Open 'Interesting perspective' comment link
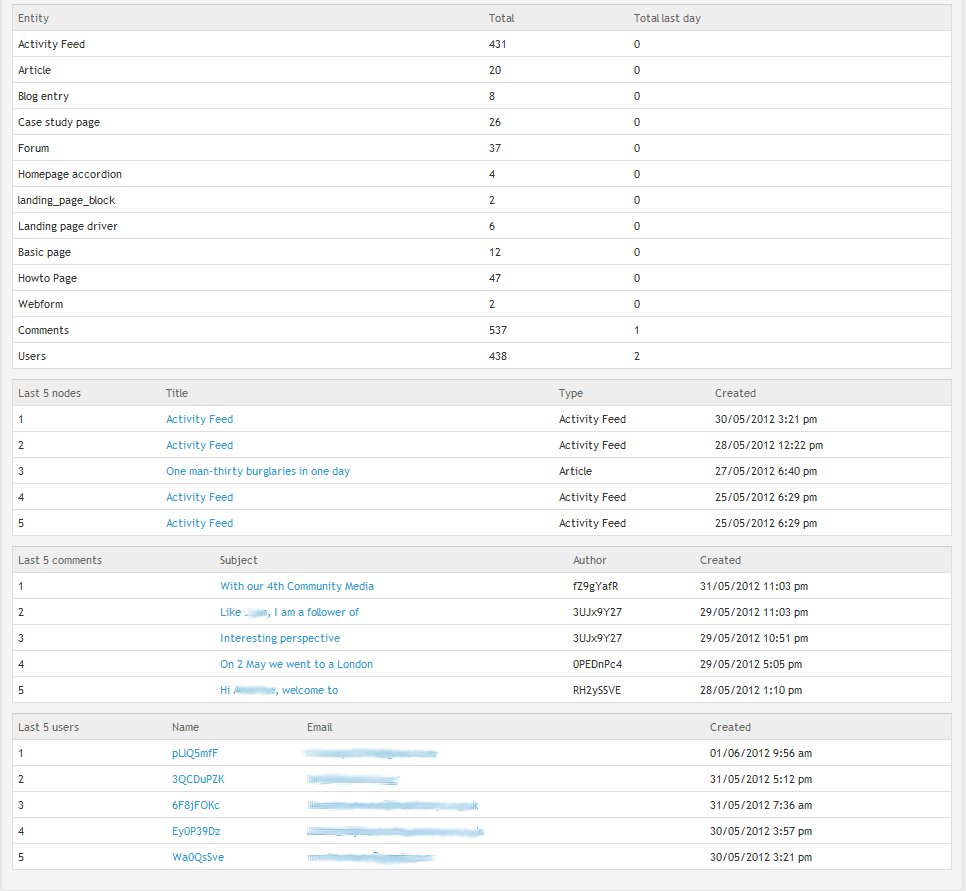Viewport: 966px width, 891px height. coord(280,638)
